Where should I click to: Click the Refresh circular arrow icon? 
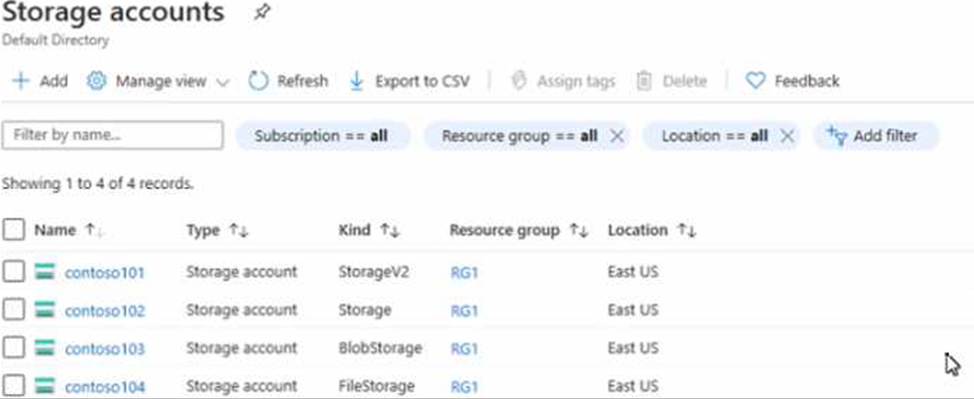point(258,81)
